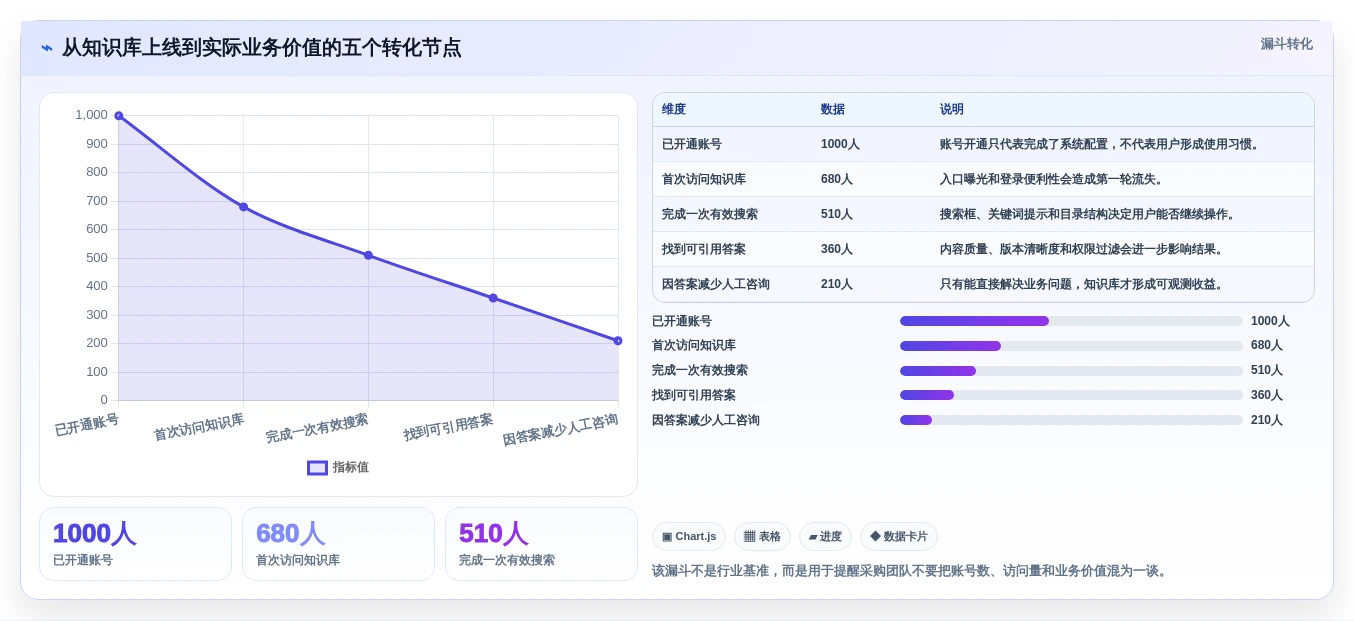
Task: Open the 1000人 已开通账号 stat card
Action: [135, 544]
